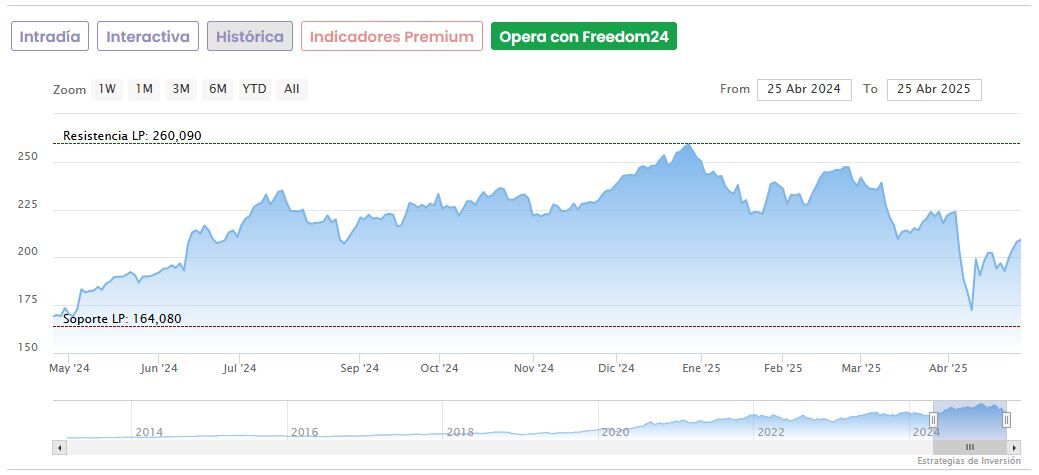Open the Interactiva chart tab
The height and width of the screenshot is (475, 1039).
pyautogui.click(x=148, y=36)
